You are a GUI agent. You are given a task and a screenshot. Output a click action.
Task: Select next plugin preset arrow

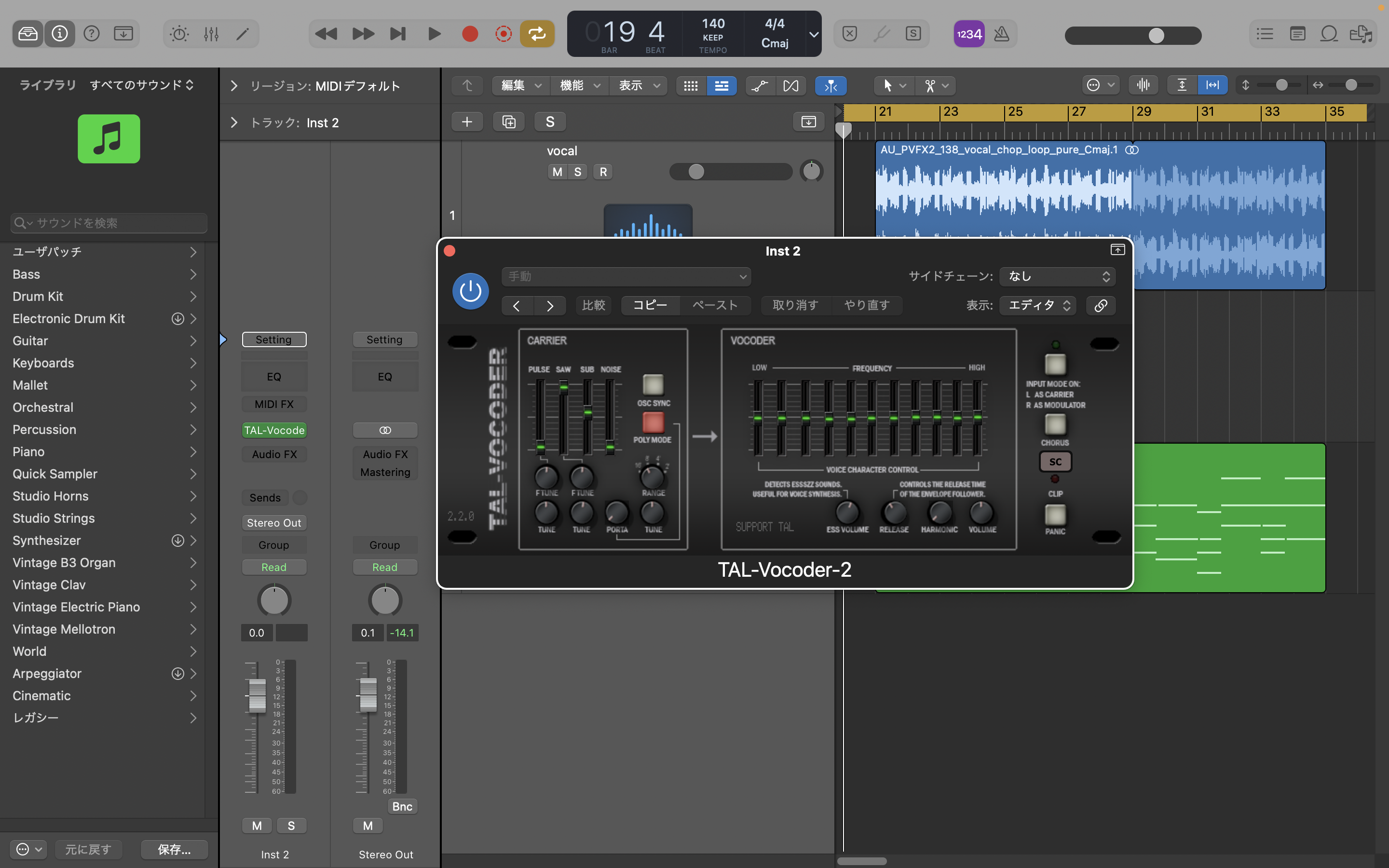click(x=550, y=305)
